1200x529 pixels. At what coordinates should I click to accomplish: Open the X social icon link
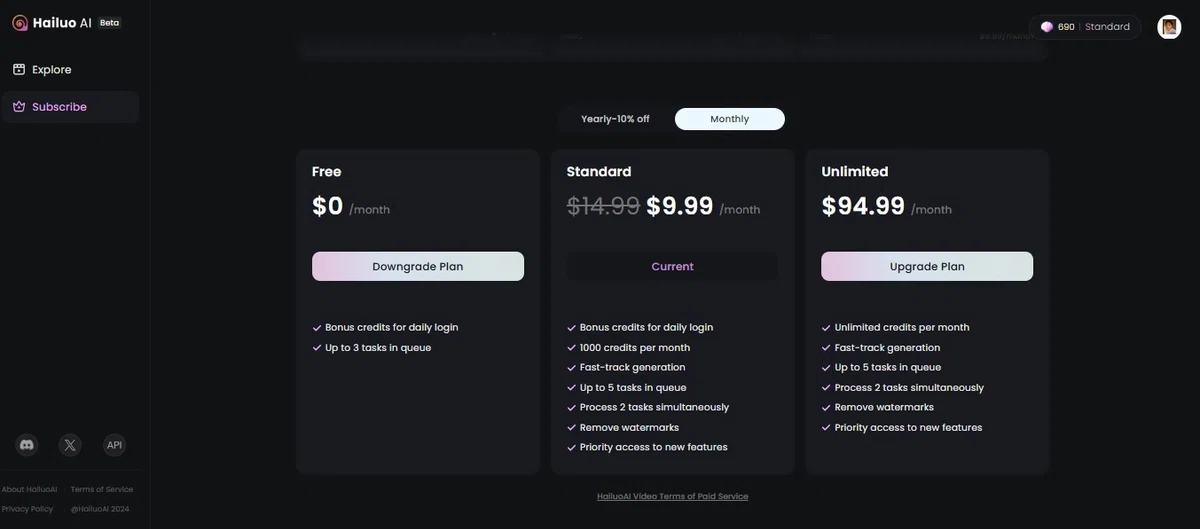(x=70, y=445)
